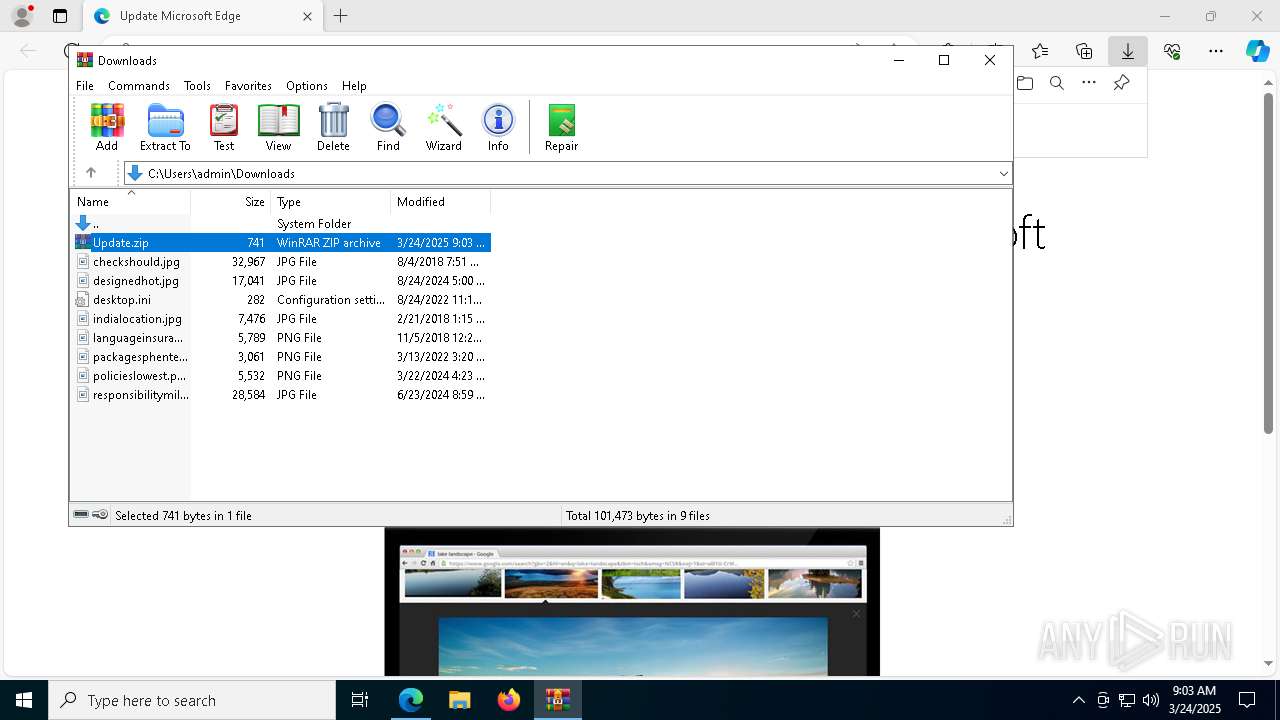Image resolution: width=1280 pixels, height=720 pixels.
Task: Open more options in Edge downloads panel
Action: pos(1089,83)
